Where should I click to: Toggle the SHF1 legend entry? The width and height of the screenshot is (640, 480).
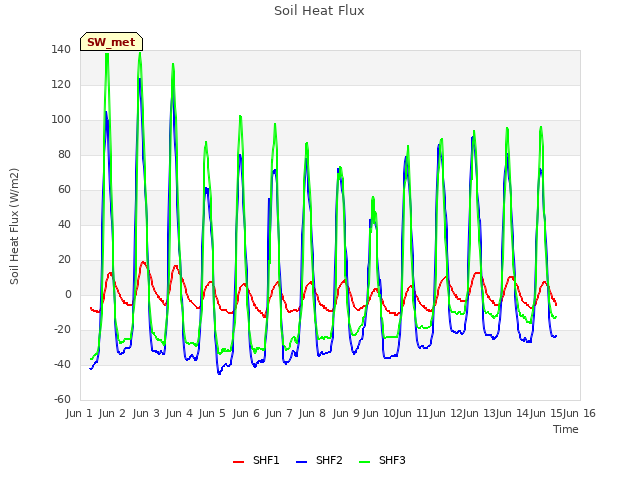tap(256, 460)
